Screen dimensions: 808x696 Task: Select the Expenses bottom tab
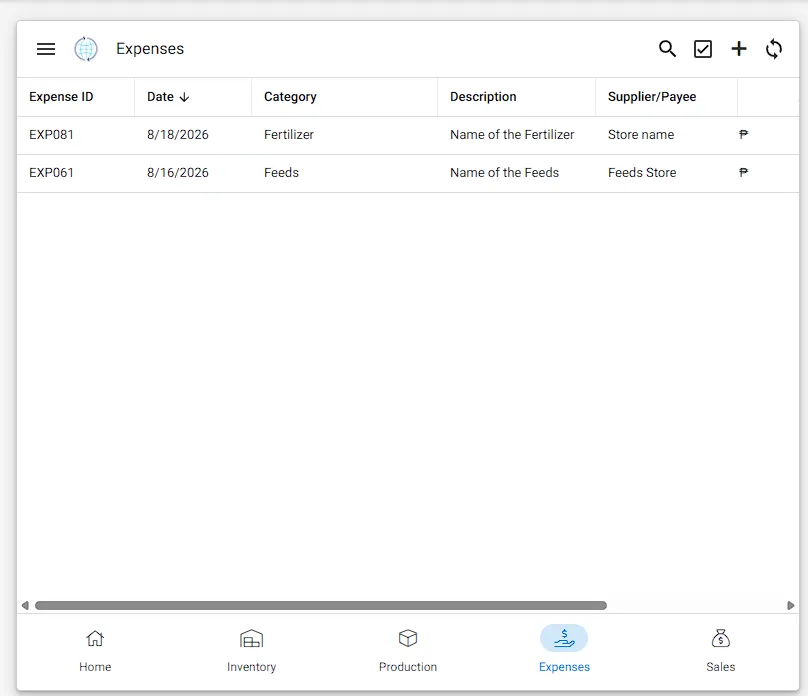click(564, 651)
